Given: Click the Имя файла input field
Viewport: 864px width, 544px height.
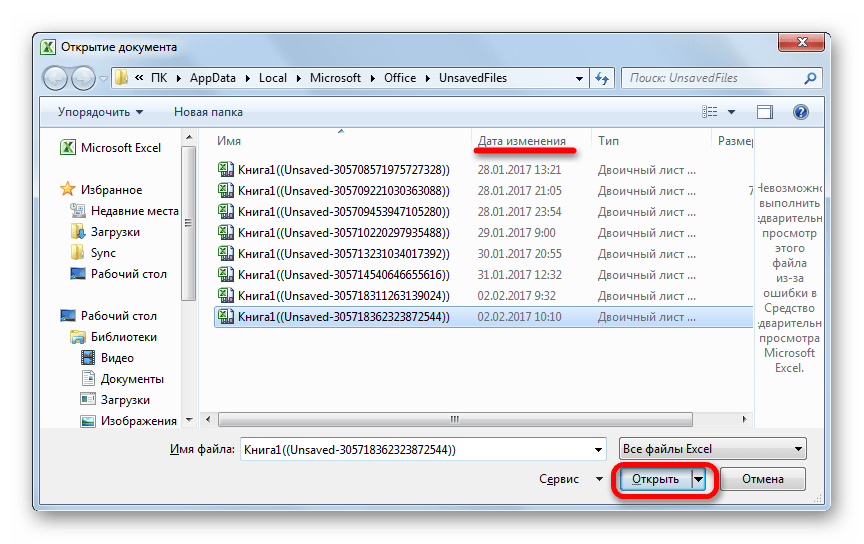Looking at the screenshot, I should (422, 450).
